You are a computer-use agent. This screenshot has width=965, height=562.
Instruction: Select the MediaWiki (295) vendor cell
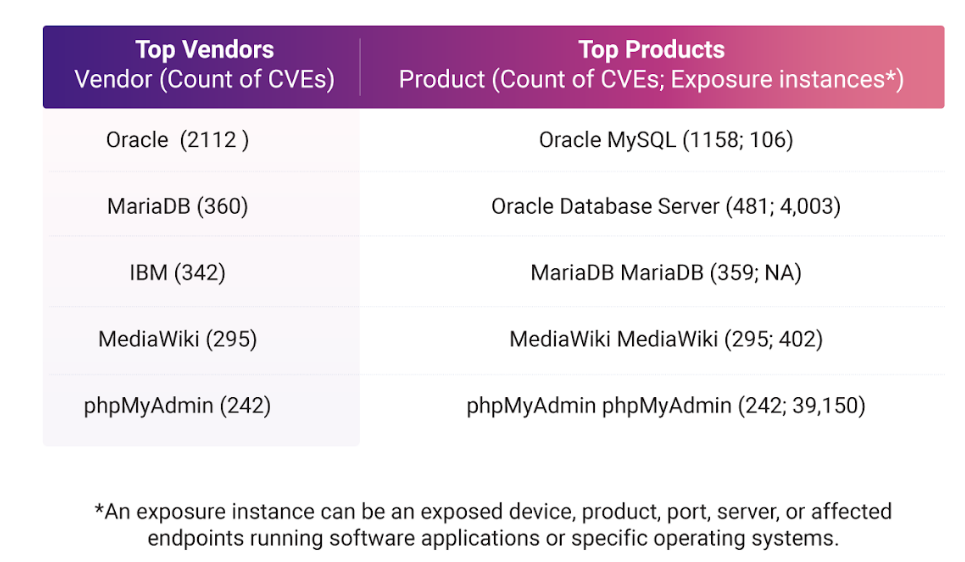point(177,339)
